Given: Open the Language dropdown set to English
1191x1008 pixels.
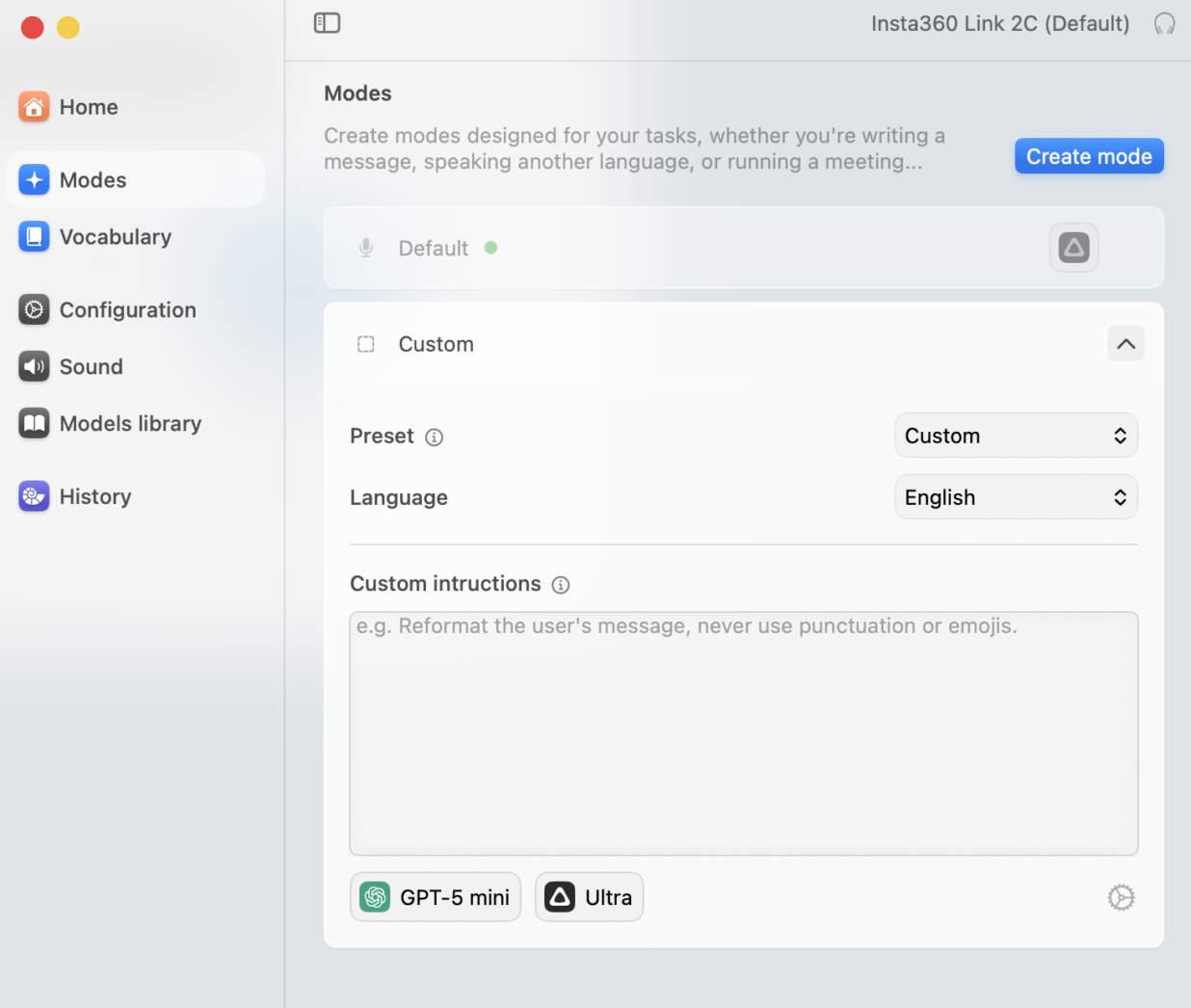Looking at the screenshot, I should 1016,497.
